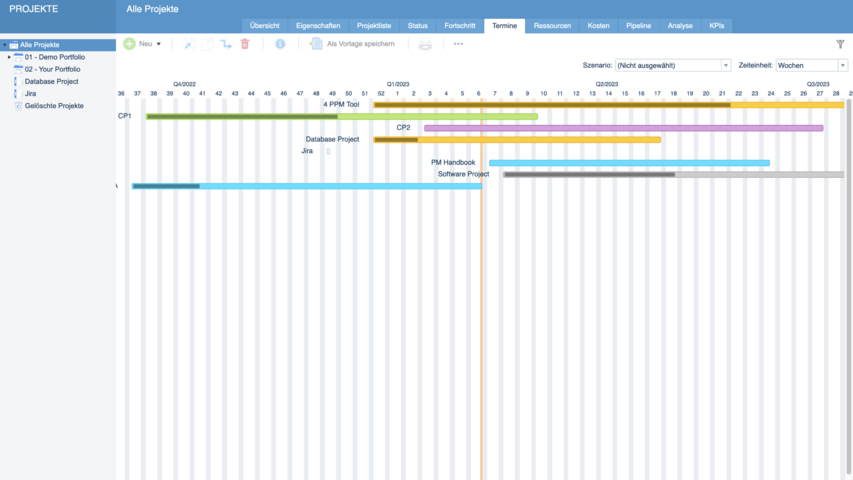Open the Zeiteinheit dropdown

pyautogui.click(x=812, y=65)
